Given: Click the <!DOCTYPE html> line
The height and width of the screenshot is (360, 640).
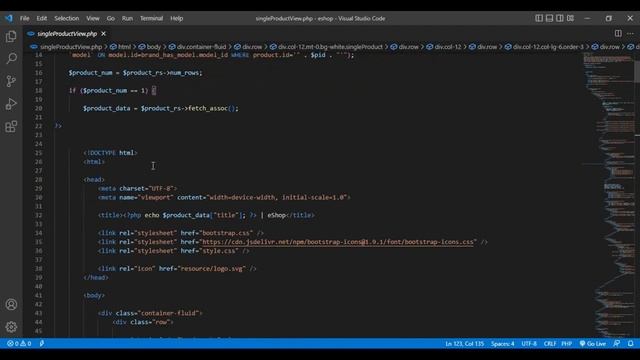Looking at the screenshot, I should click(111, 153).
